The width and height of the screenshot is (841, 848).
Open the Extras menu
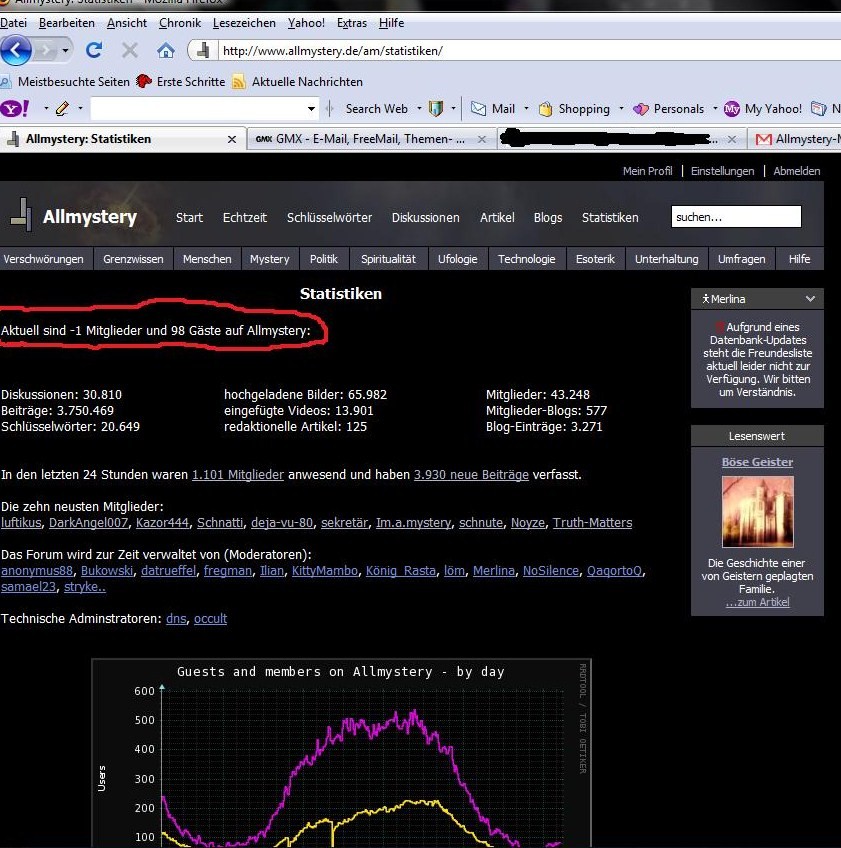coord(352,23)
